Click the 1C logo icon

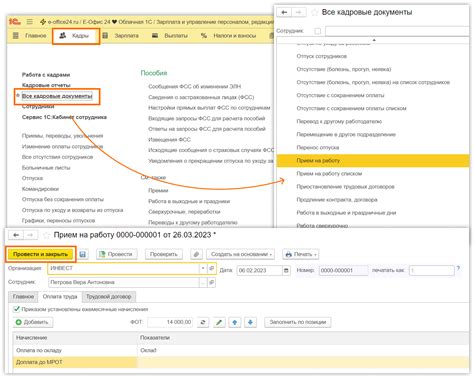click(x=14, y=22)
